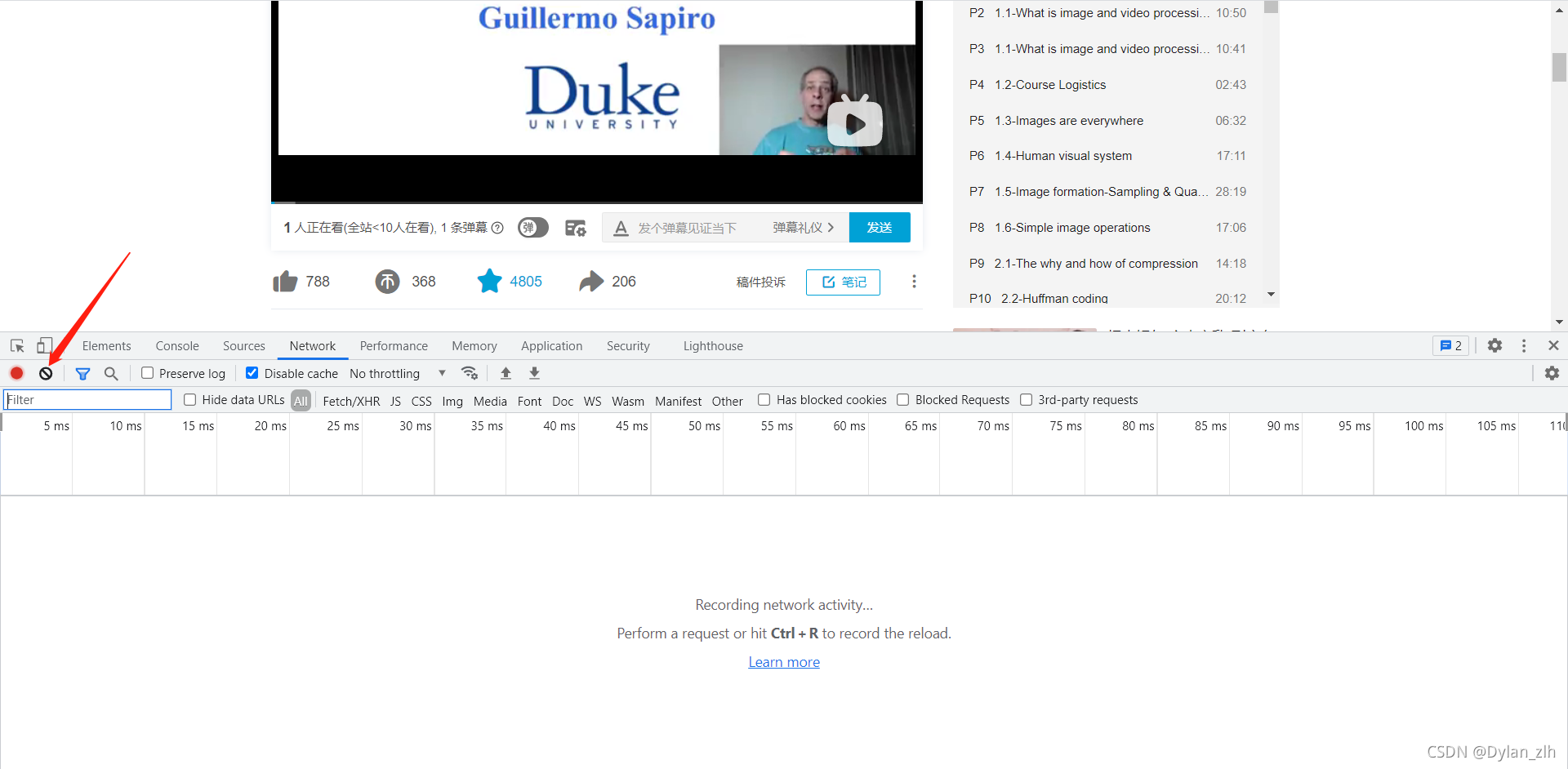Screen dimensions: 1568x769
Task: Click the star favorite icon
Action: pos(489,281)
